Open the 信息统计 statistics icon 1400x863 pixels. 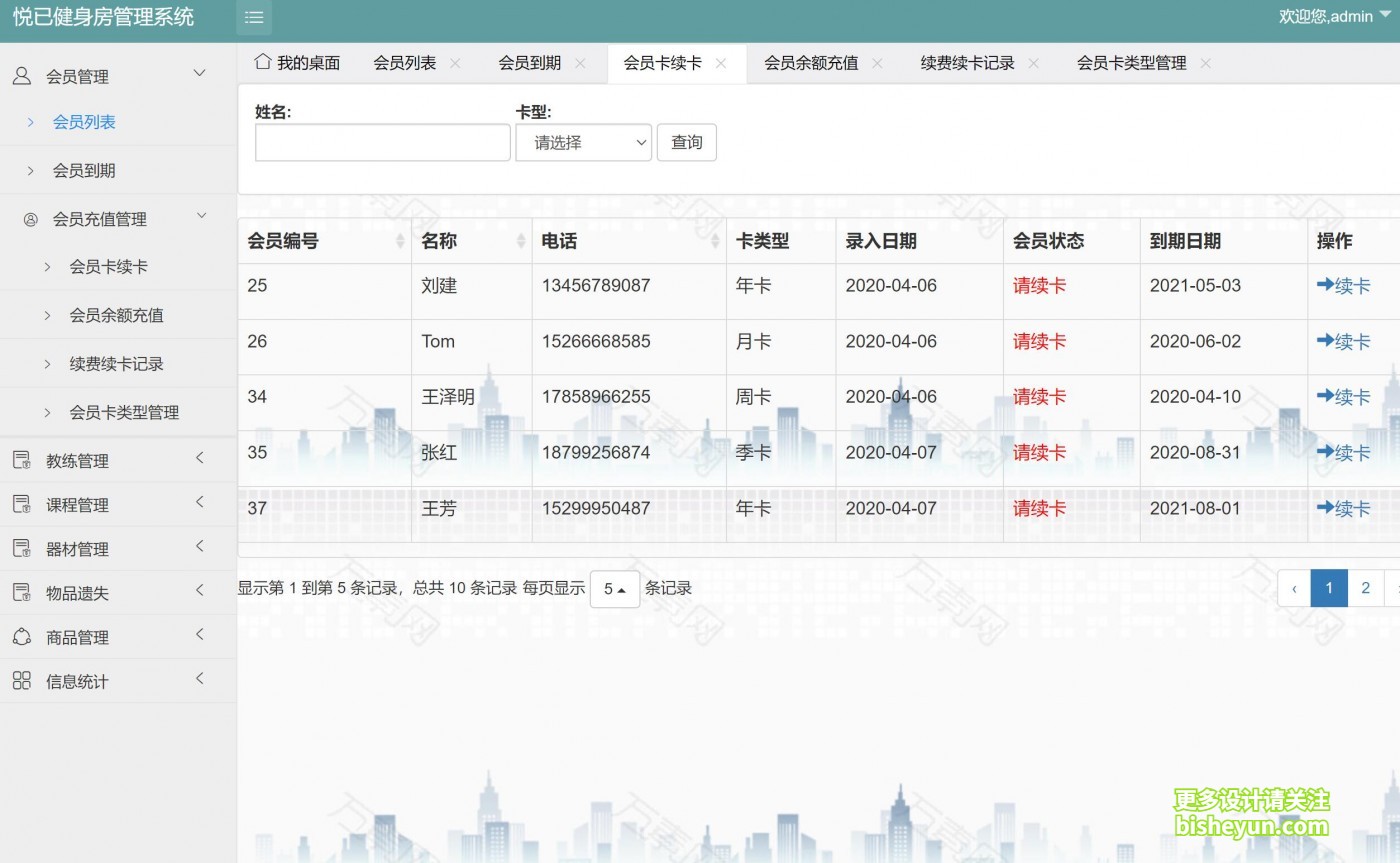20,681
